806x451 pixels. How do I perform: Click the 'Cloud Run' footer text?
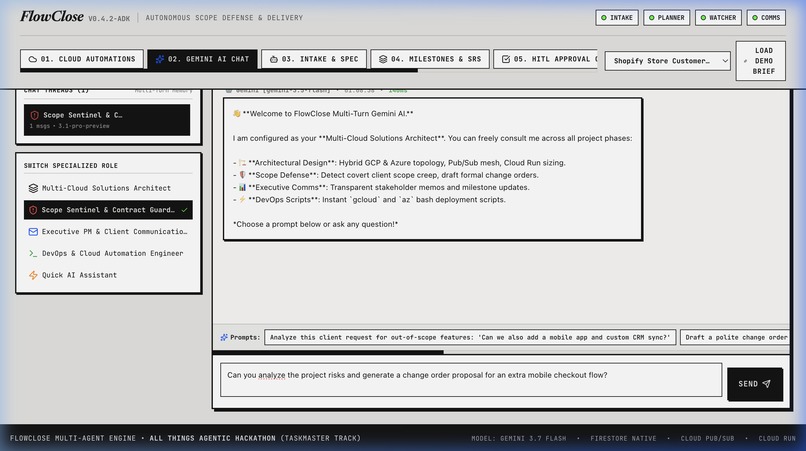tap(777, 439)
